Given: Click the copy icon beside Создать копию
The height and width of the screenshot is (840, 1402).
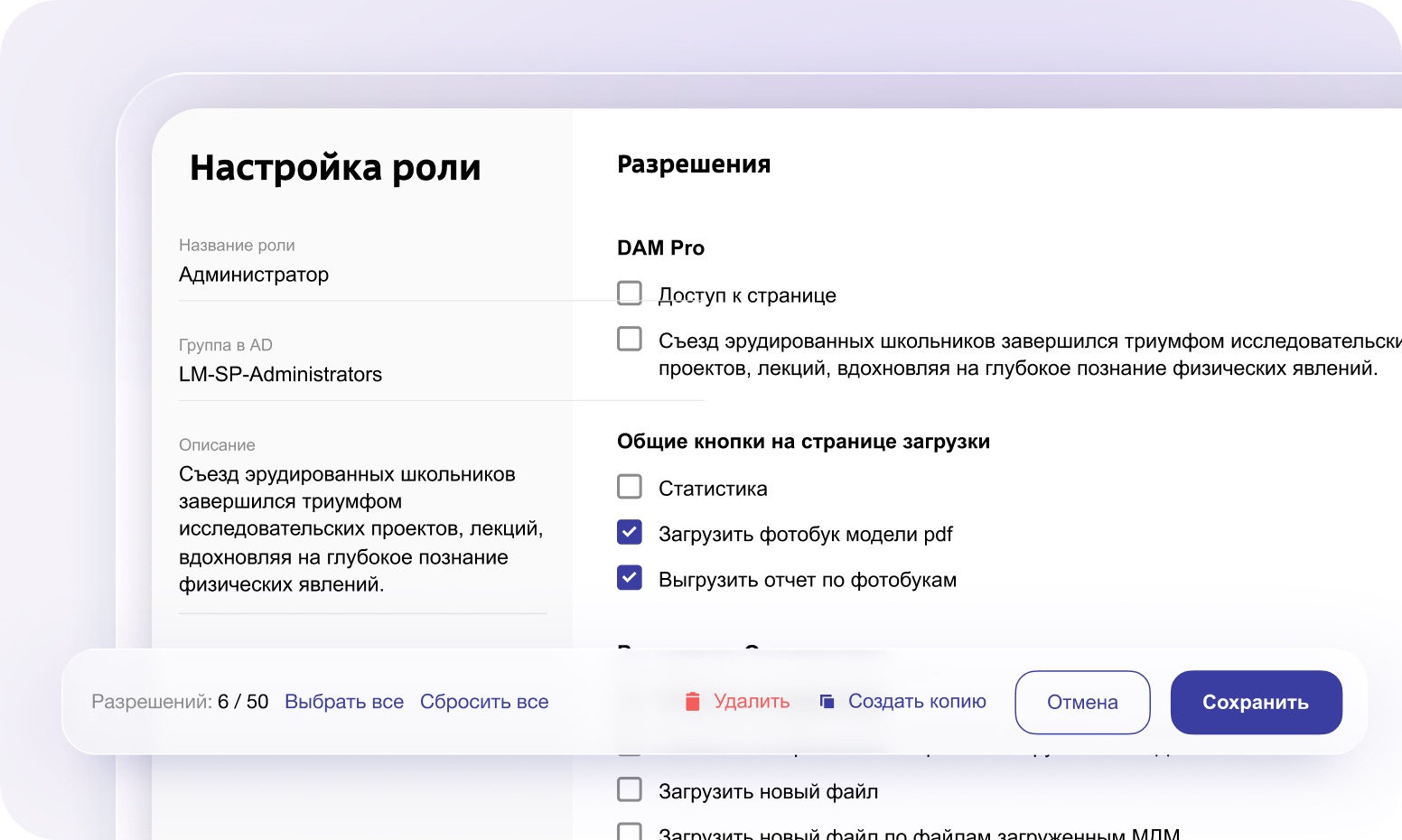Looking at the screenshot, I should tap(827, 701).
